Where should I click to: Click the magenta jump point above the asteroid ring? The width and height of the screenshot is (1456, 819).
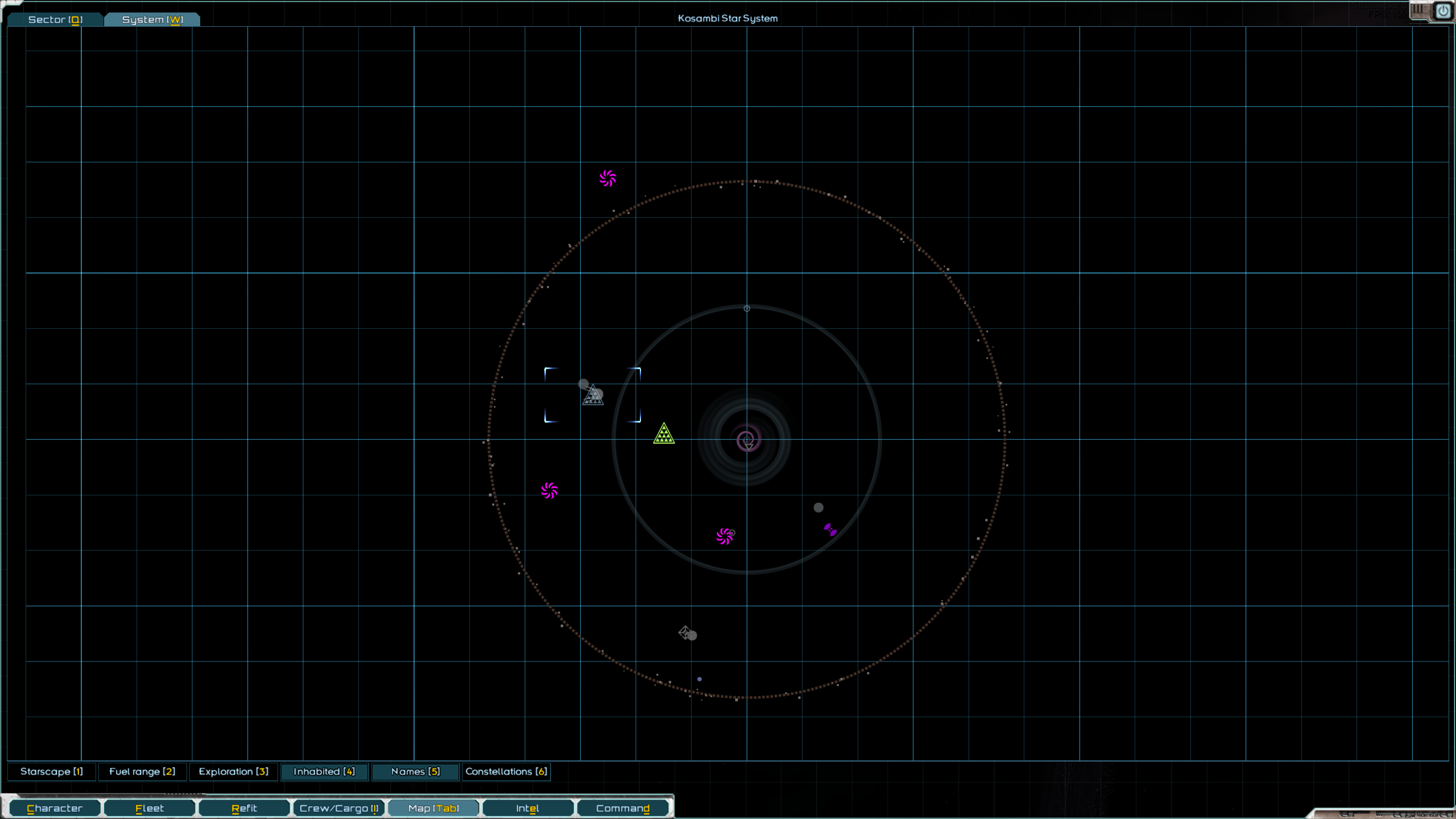[x=607, y=179]
